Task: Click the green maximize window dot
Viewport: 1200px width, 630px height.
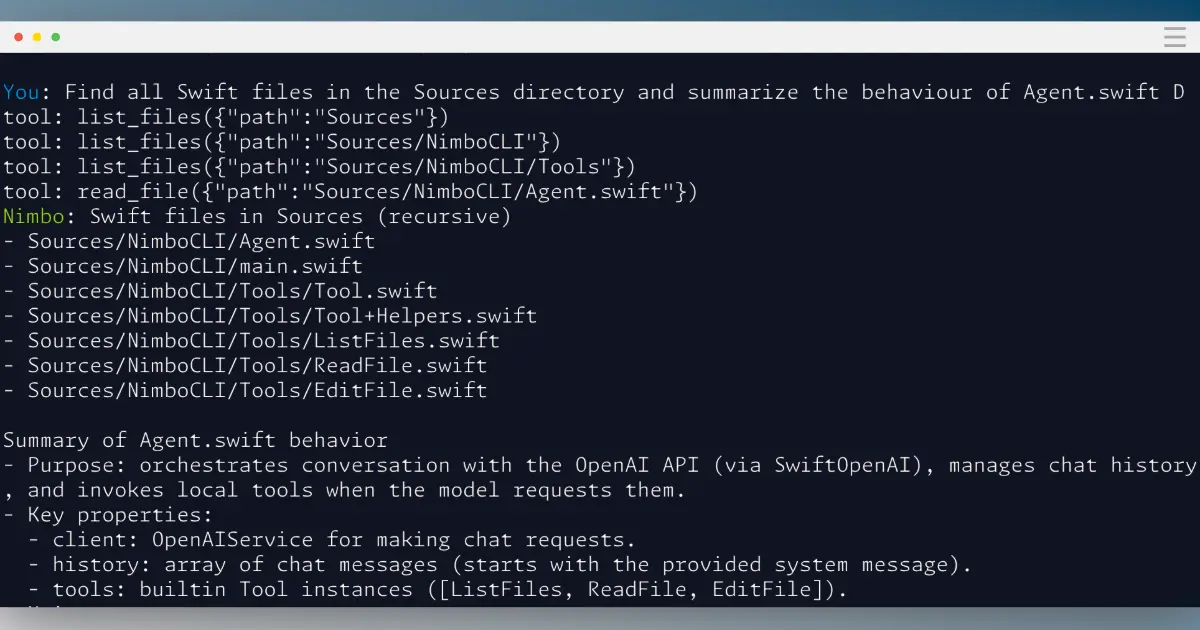Action: 56,37
